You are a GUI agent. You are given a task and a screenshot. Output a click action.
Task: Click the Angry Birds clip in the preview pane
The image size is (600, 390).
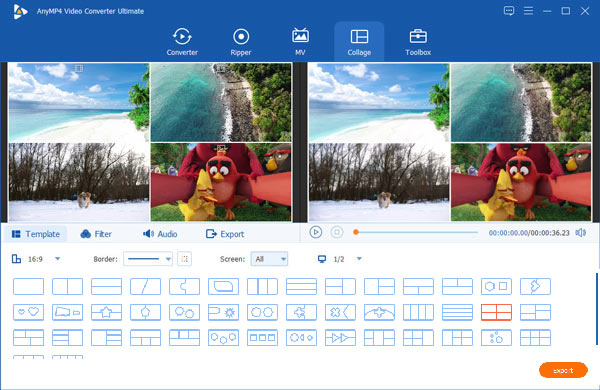pyautogui.click(x=521, y=182)
